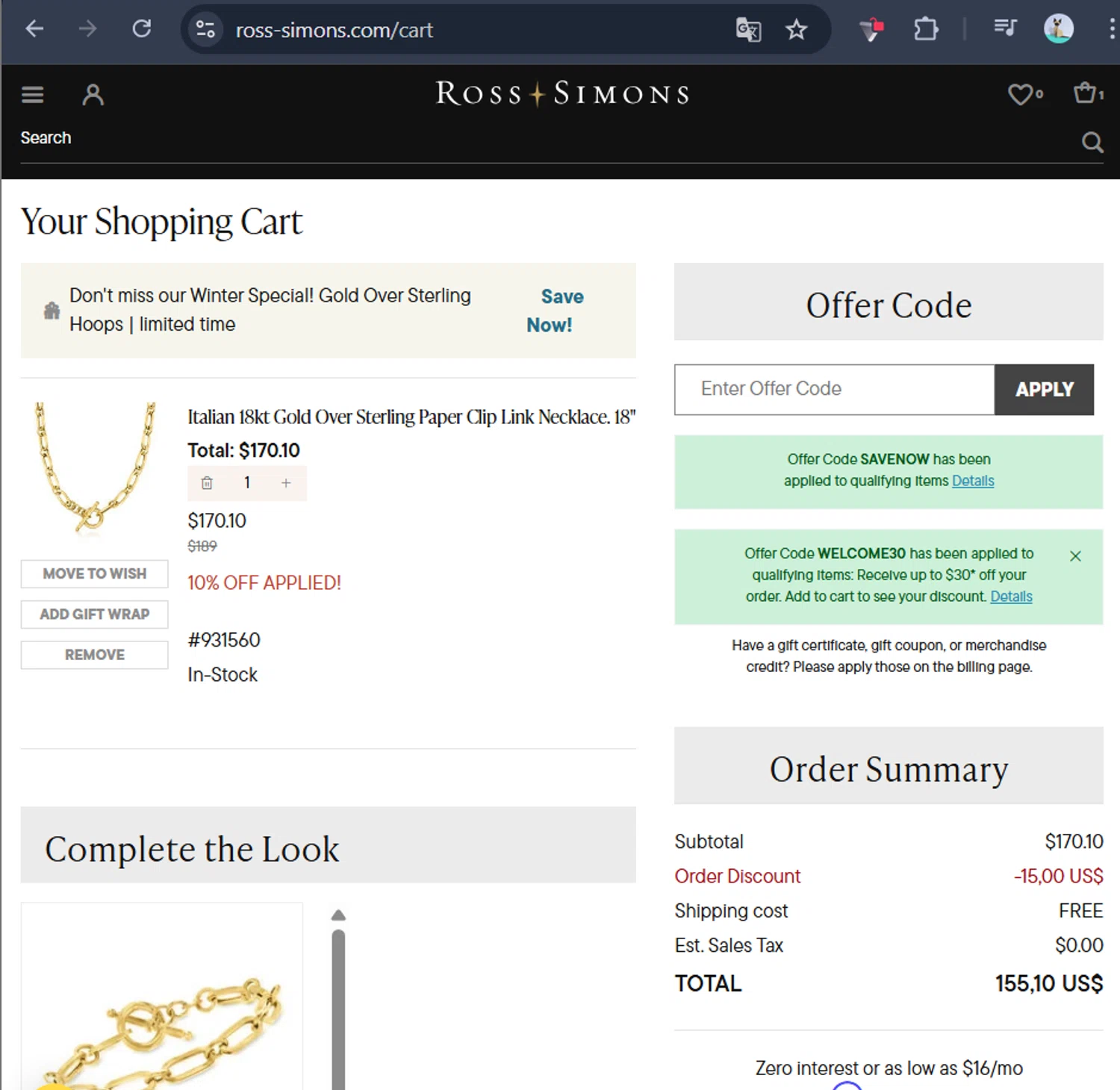Increase necklace quantity with plus icon
The width and height of the screenshot is (1120, 1090).
[x=286, y=483]
